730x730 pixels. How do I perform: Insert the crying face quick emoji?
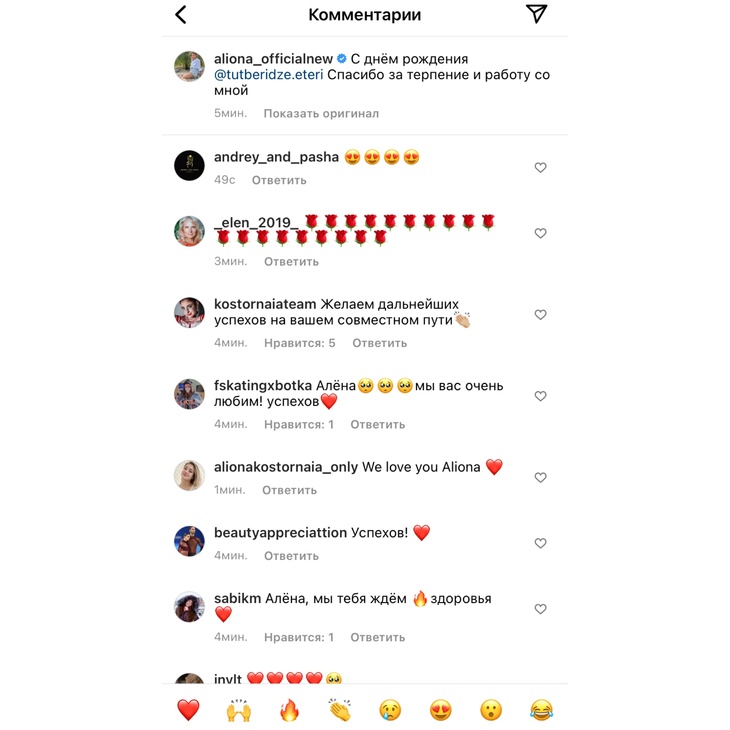(390, 710)
